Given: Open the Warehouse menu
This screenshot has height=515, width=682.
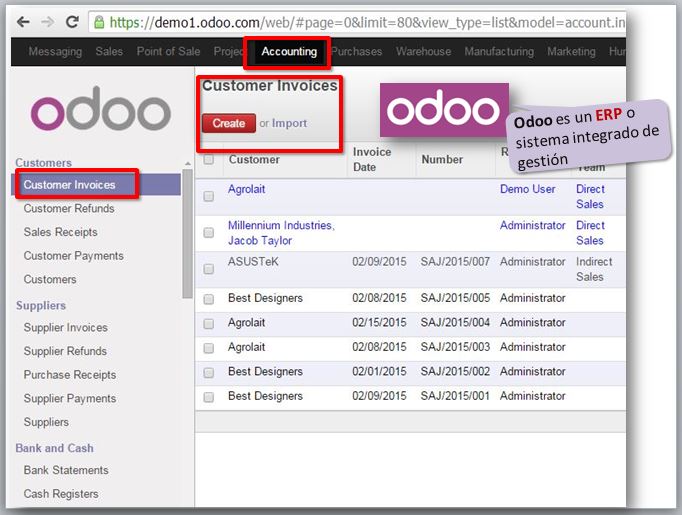Looking at the screenshot, I should 423,51.
